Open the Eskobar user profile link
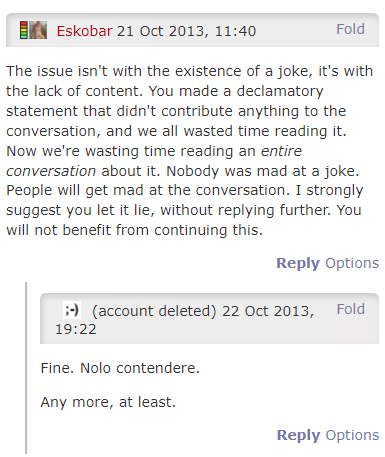The height and width of the screenshot is (457, 385). [85, 31]
